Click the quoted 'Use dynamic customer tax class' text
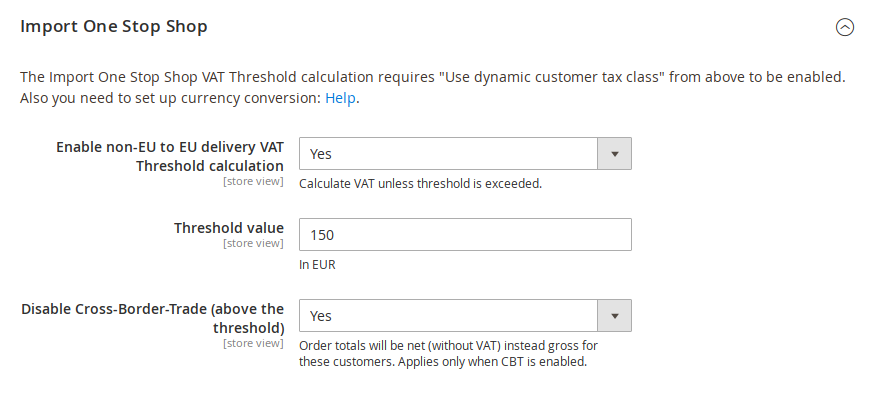 (x=552, y=77)
